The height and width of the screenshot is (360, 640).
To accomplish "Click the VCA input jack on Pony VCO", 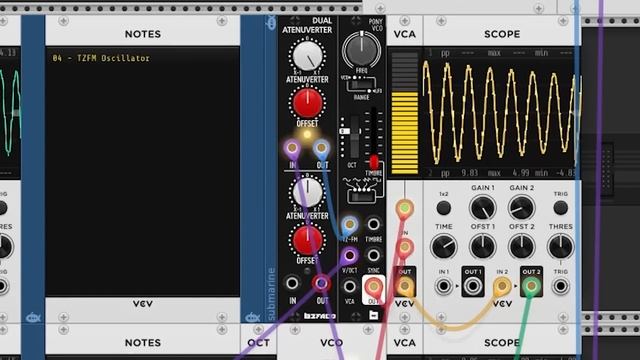I will click(349, 286).
